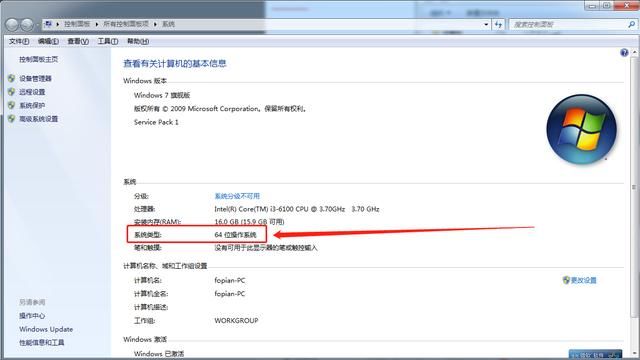
Task: Click shield icon next to 系统保护
Action: pos(11,105)
